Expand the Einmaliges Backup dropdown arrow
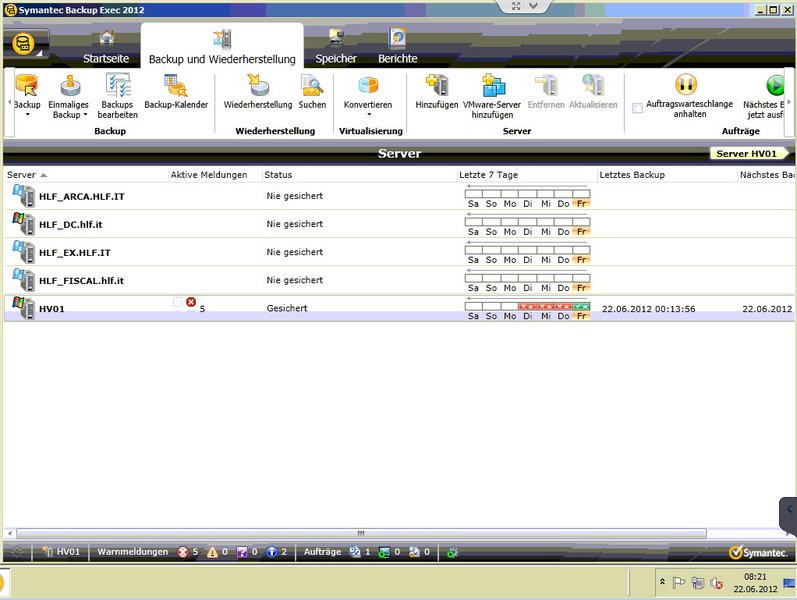This screenshot has width=797, height=600. pos(85,114)
